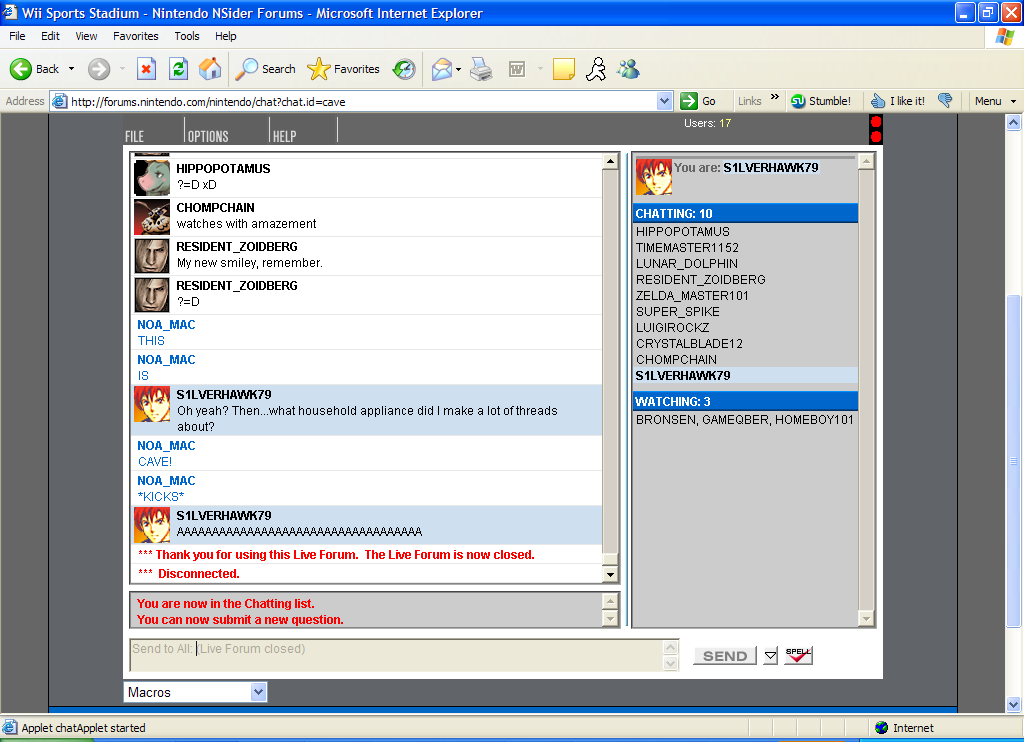Open the Edit menu
Screen dimensions: 1024x743
[x=50, y=36]
